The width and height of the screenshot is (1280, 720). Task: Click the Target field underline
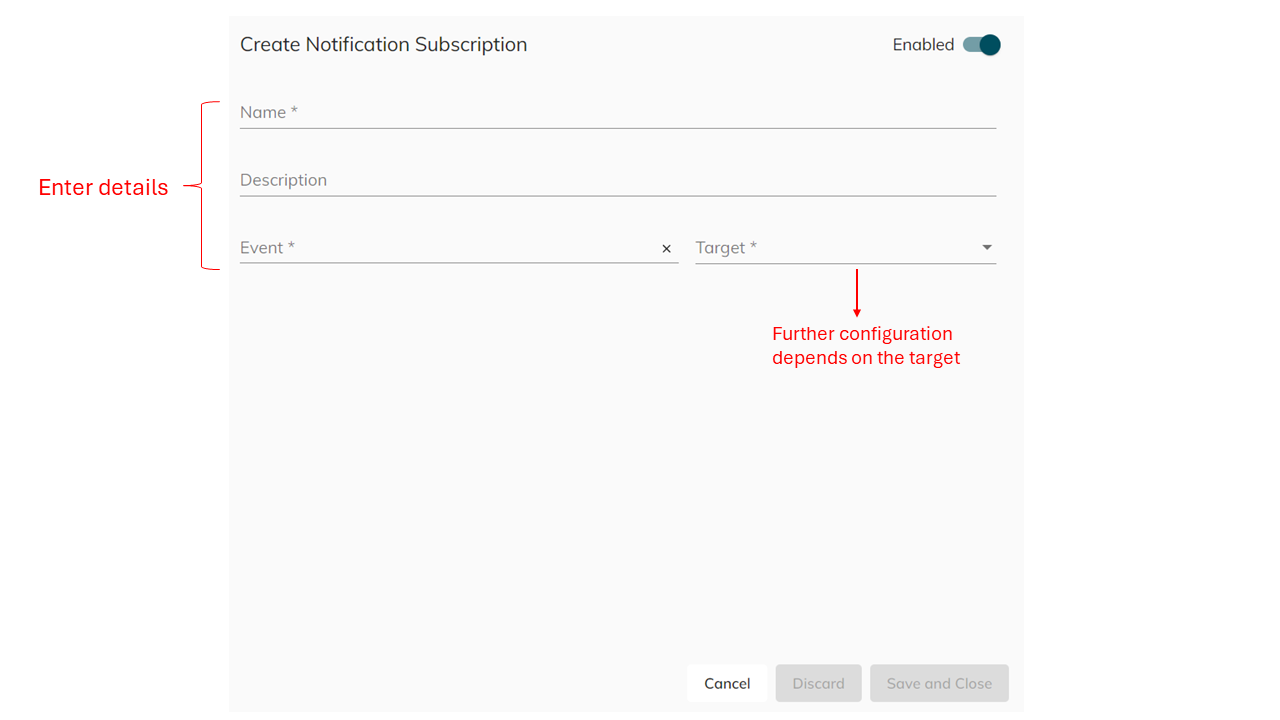(x=845, y=262)
